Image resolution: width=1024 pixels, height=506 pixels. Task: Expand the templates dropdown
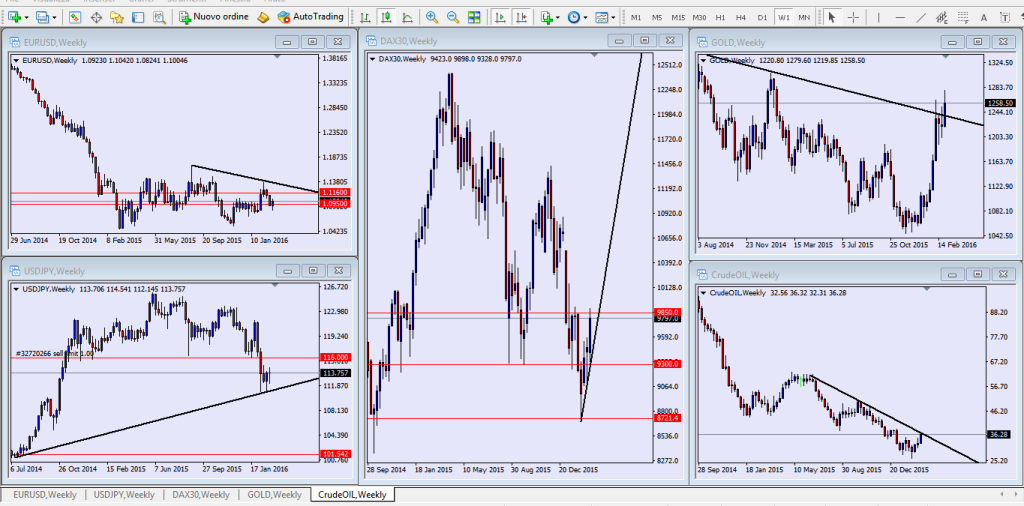pos(612,17)
